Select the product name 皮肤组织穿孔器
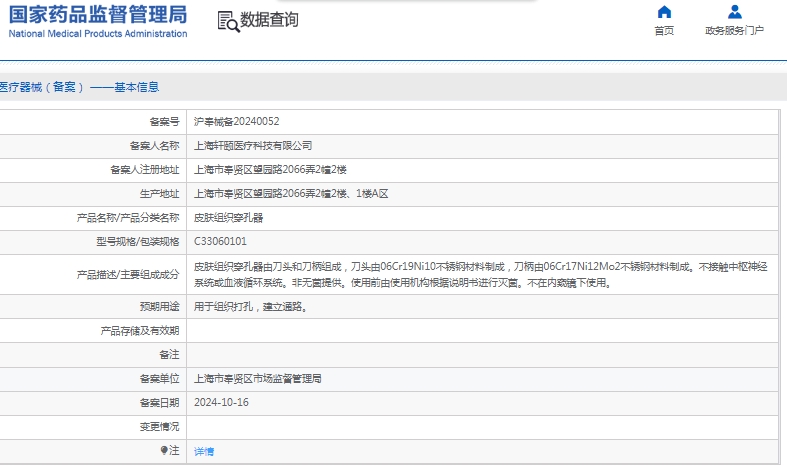 (x=228, y=218)
